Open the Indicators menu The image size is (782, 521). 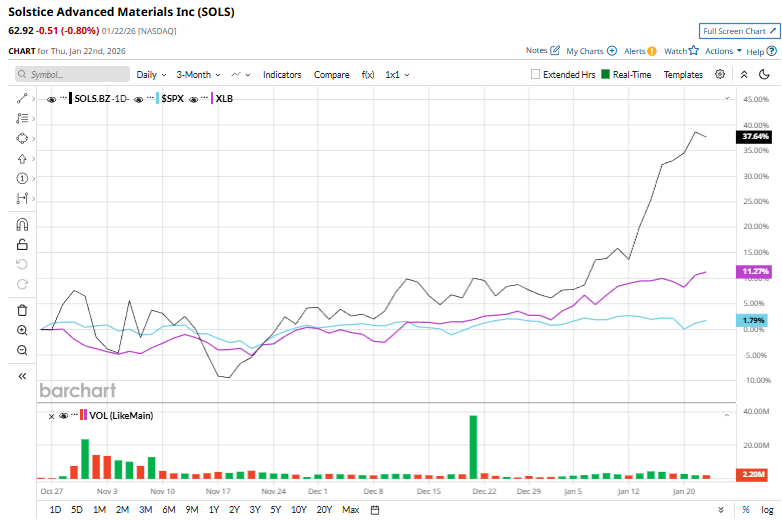point(282,74)
